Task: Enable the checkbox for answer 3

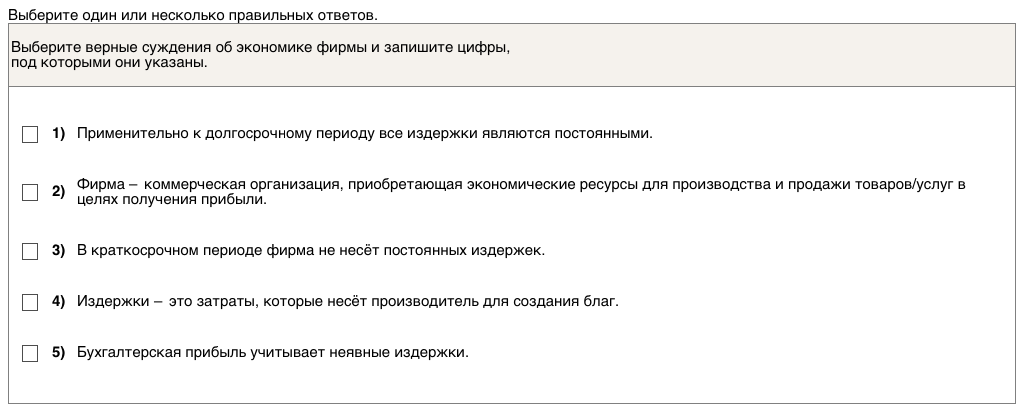Action: pos(30,251)
